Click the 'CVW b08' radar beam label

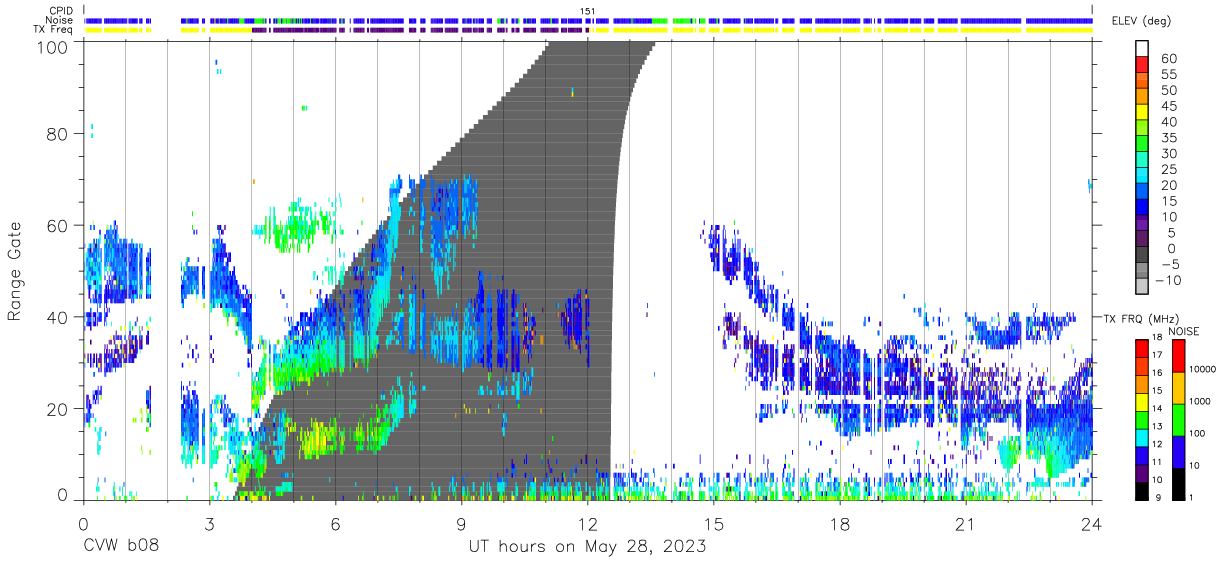[x=120, y=547]
